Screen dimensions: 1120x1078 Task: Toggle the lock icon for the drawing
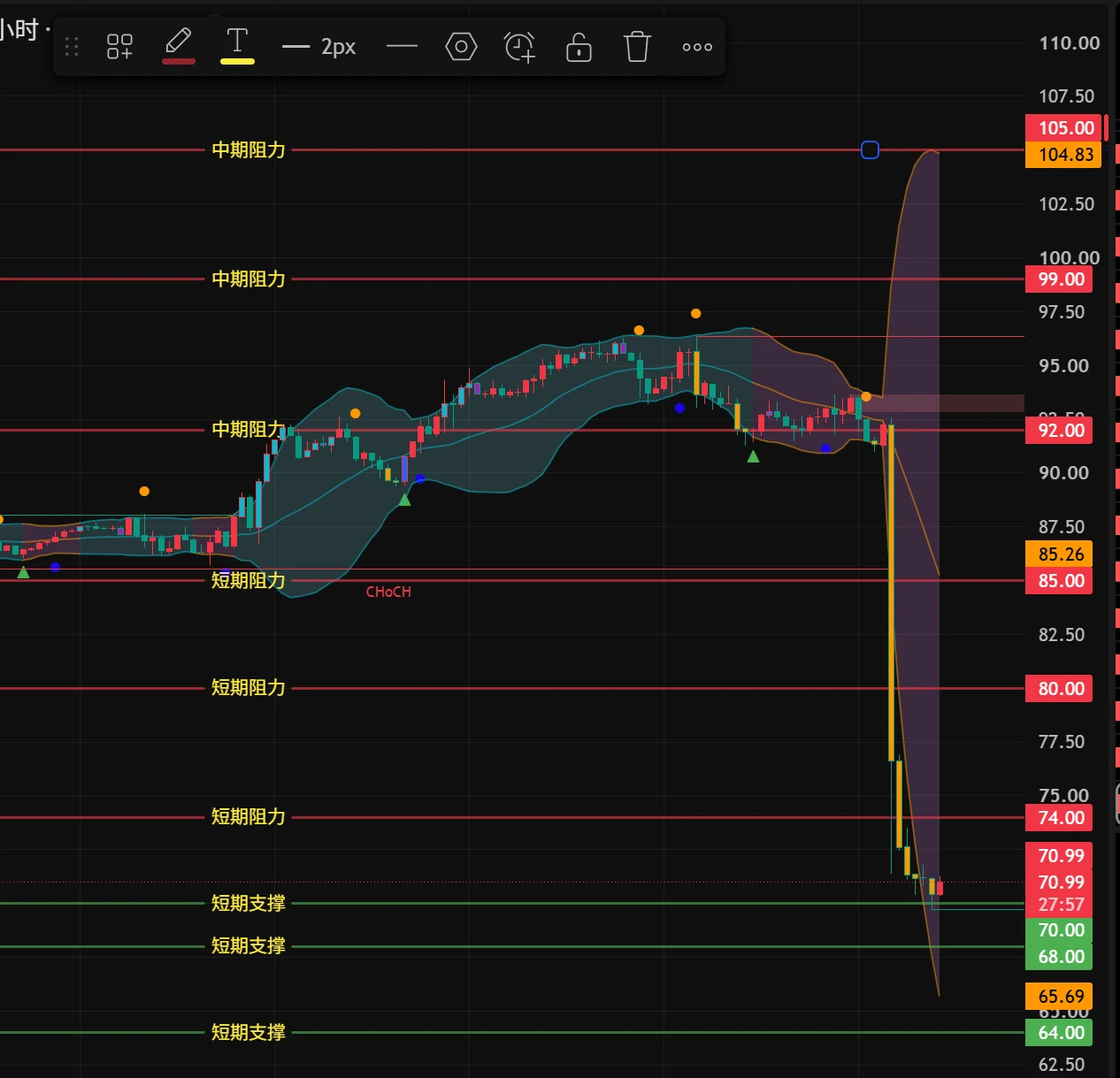579,46
